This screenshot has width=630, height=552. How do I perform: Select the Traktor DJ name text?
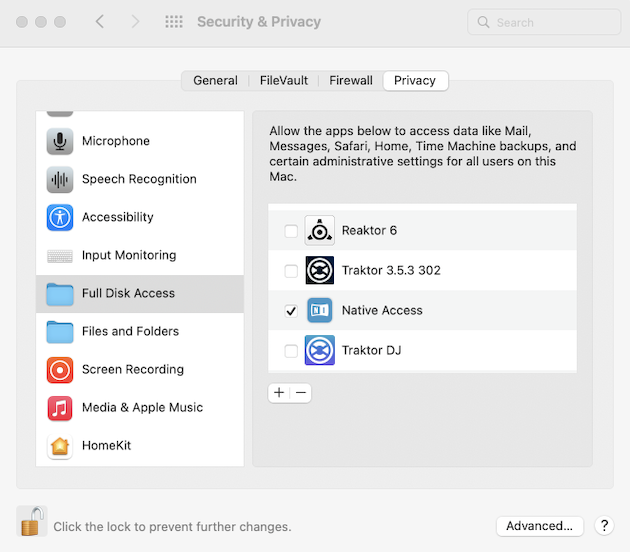pos(371,350)
